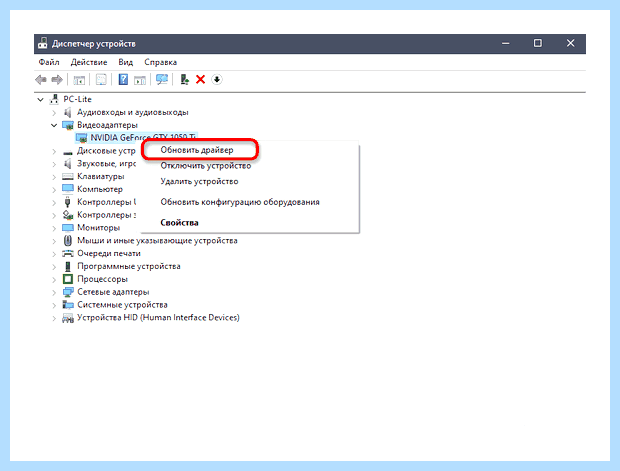The height and width of the screenshot is (471, 620).
Task: Click the circular down-arrow toolbar icon
Action: [x=217, y=80]
